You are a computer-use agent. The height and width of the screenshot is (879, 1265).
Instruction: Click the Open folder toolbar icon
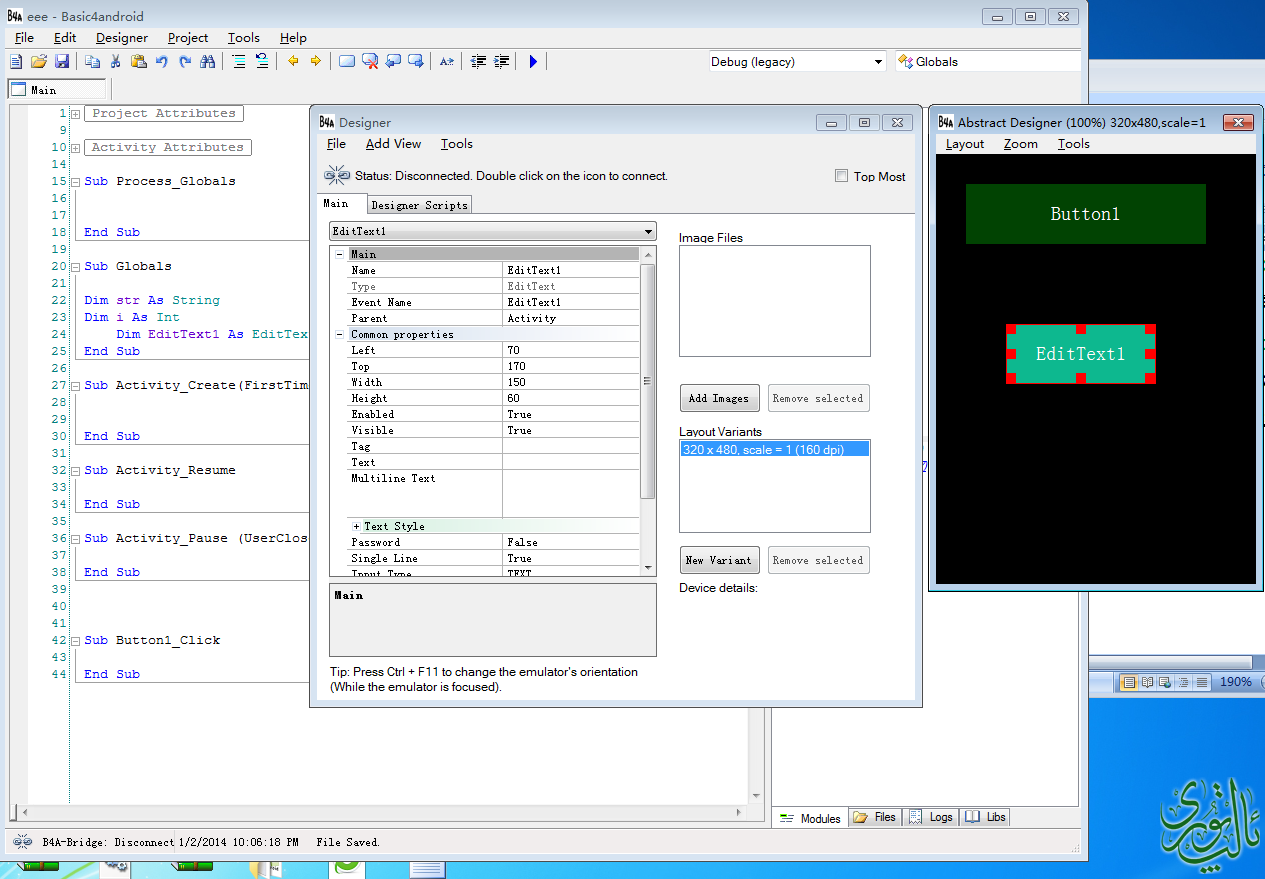39,62
